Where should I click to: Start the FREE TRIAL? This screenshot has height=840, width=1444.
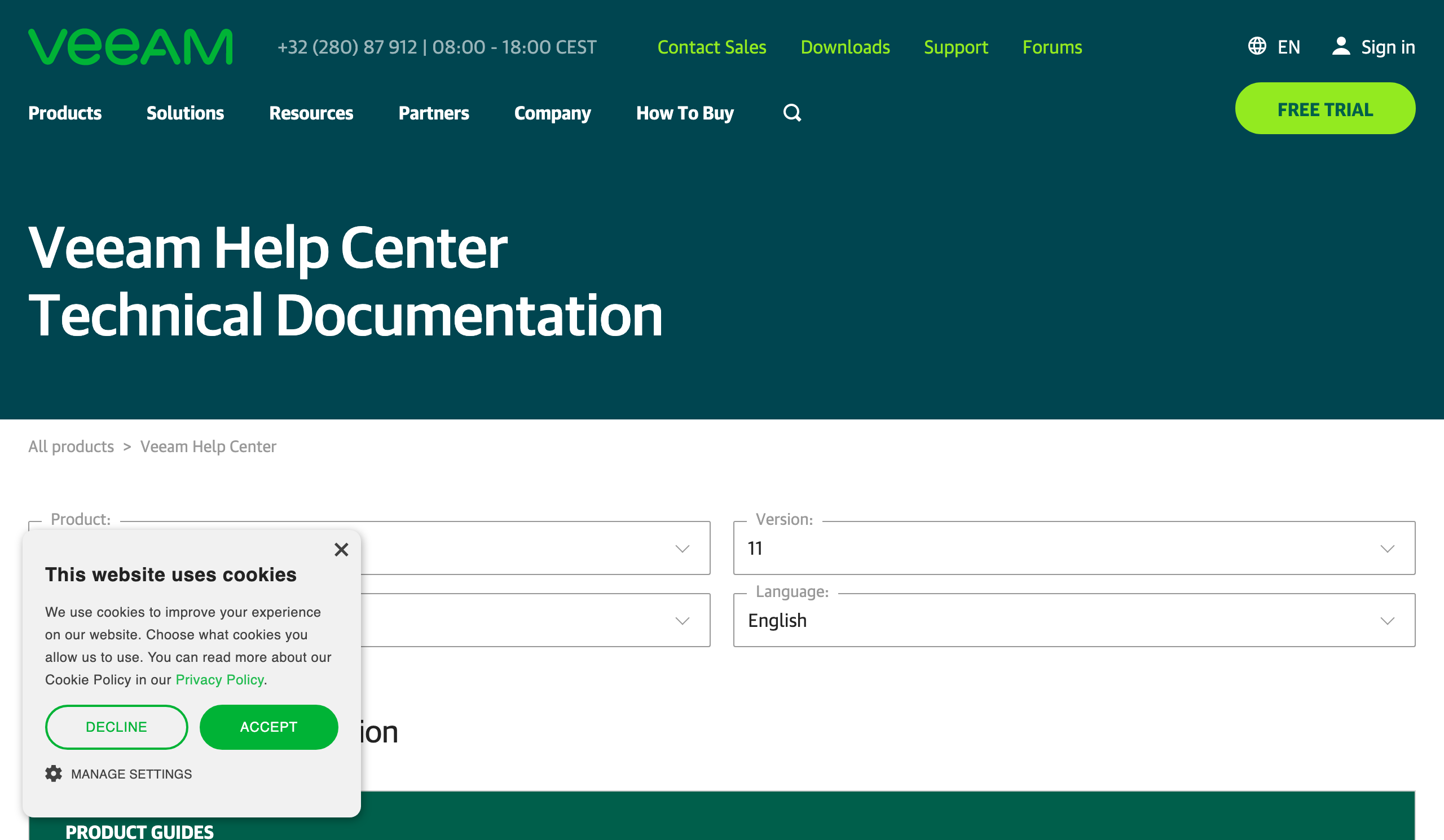point(1325,108)
